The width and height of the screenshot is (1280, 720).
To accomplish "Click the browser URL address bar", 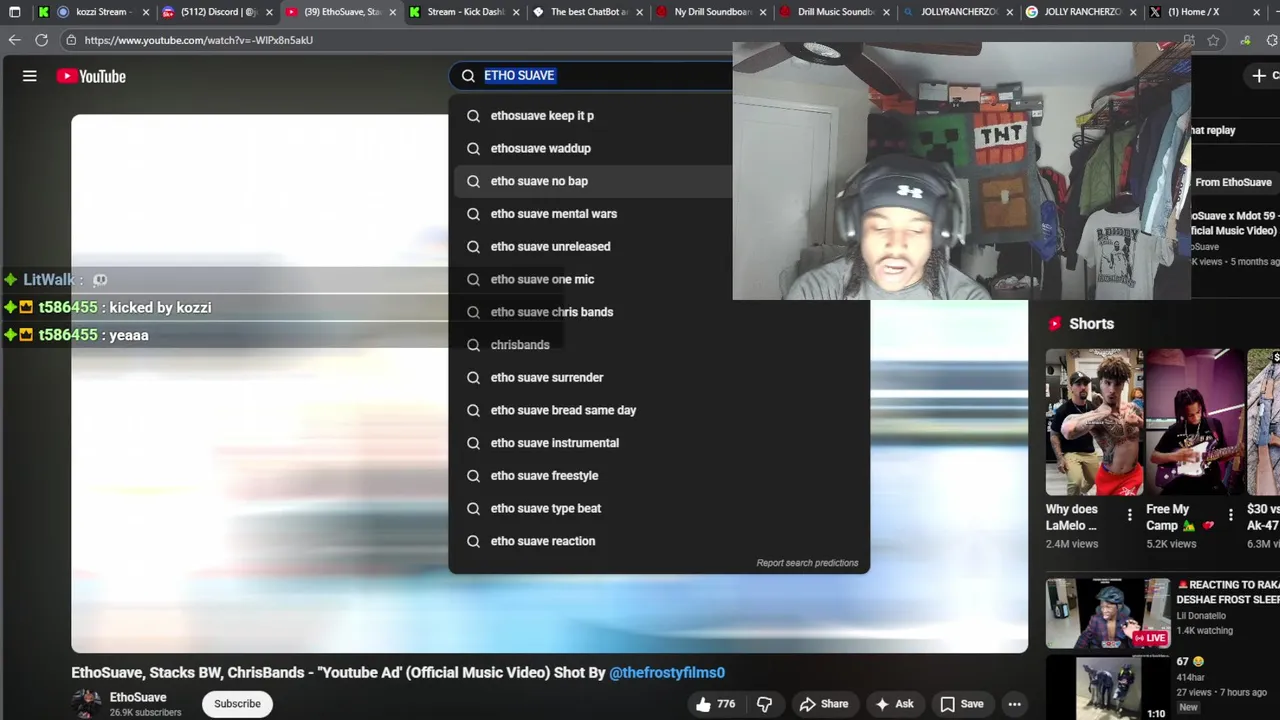I will pos(620,40).
